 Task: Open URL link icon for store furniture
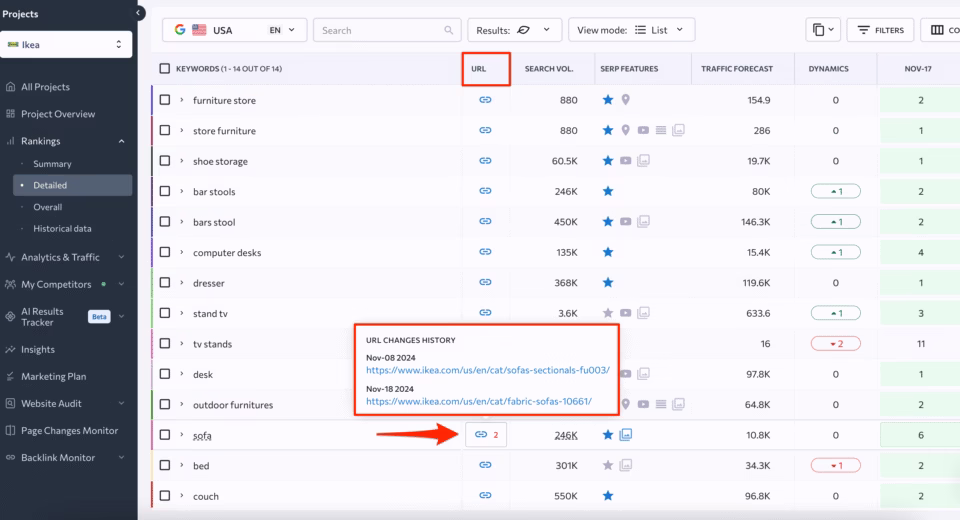click(485, 130)
